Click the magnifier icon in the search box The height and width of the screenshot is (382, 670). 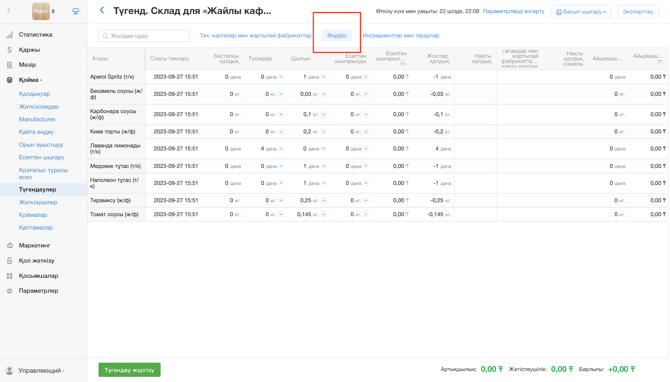pyautogui.click(x=105, y=36)
